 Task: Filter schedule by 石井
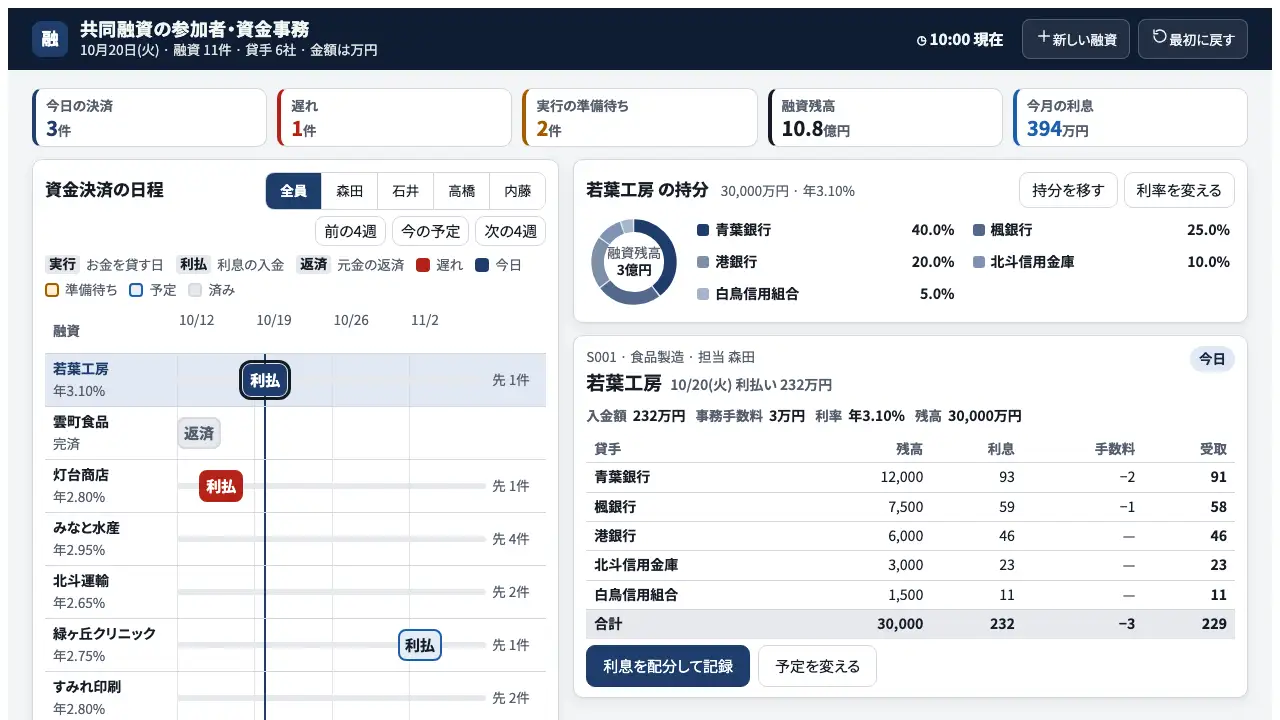(405, 191)
